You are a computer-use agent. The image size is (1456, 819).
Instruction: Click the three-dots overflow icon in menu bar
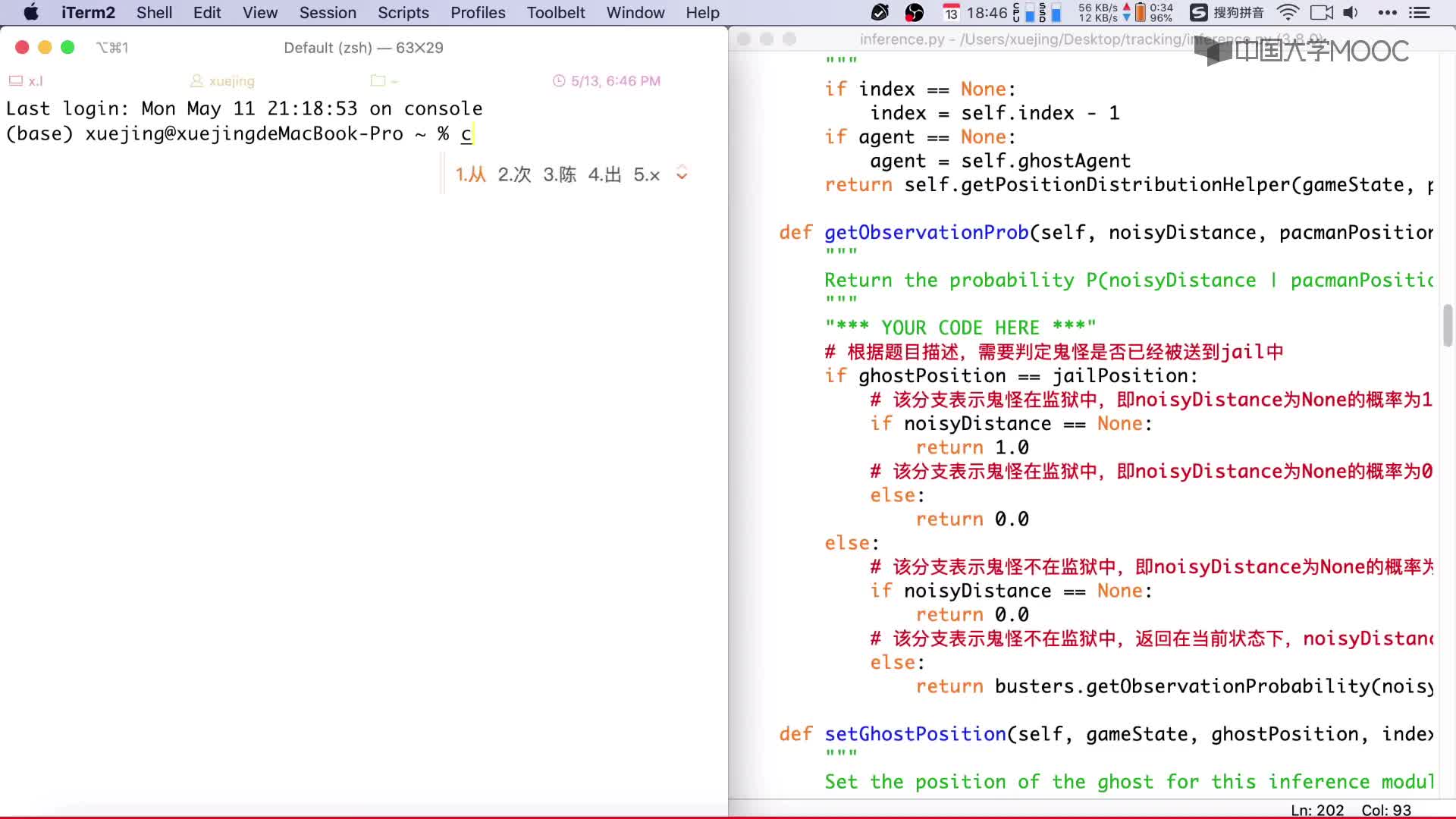[x=1387, y=12]
